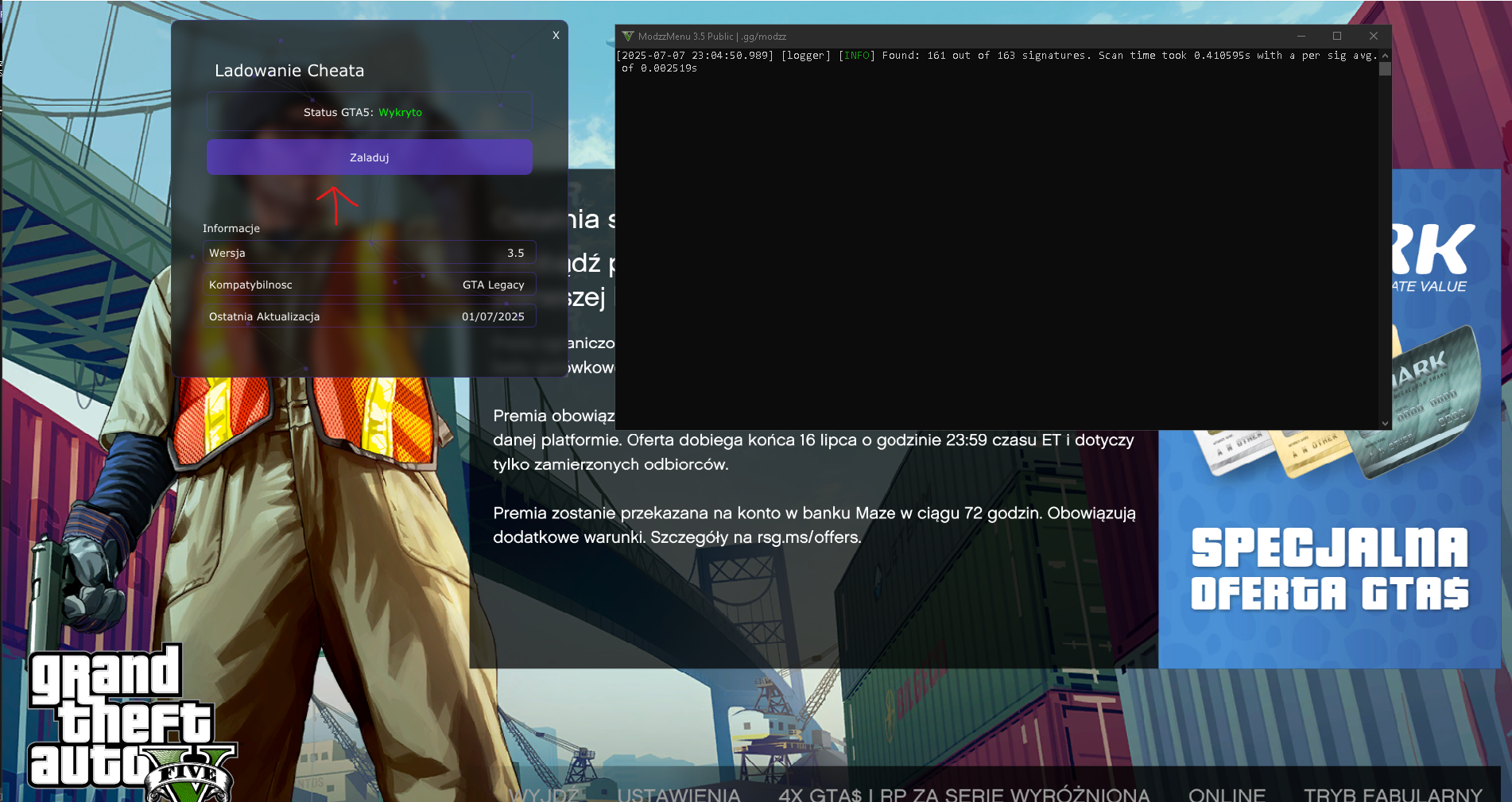Click the Status GTA5 Wykryto field
1512x802 pixels.
(370, 112)
